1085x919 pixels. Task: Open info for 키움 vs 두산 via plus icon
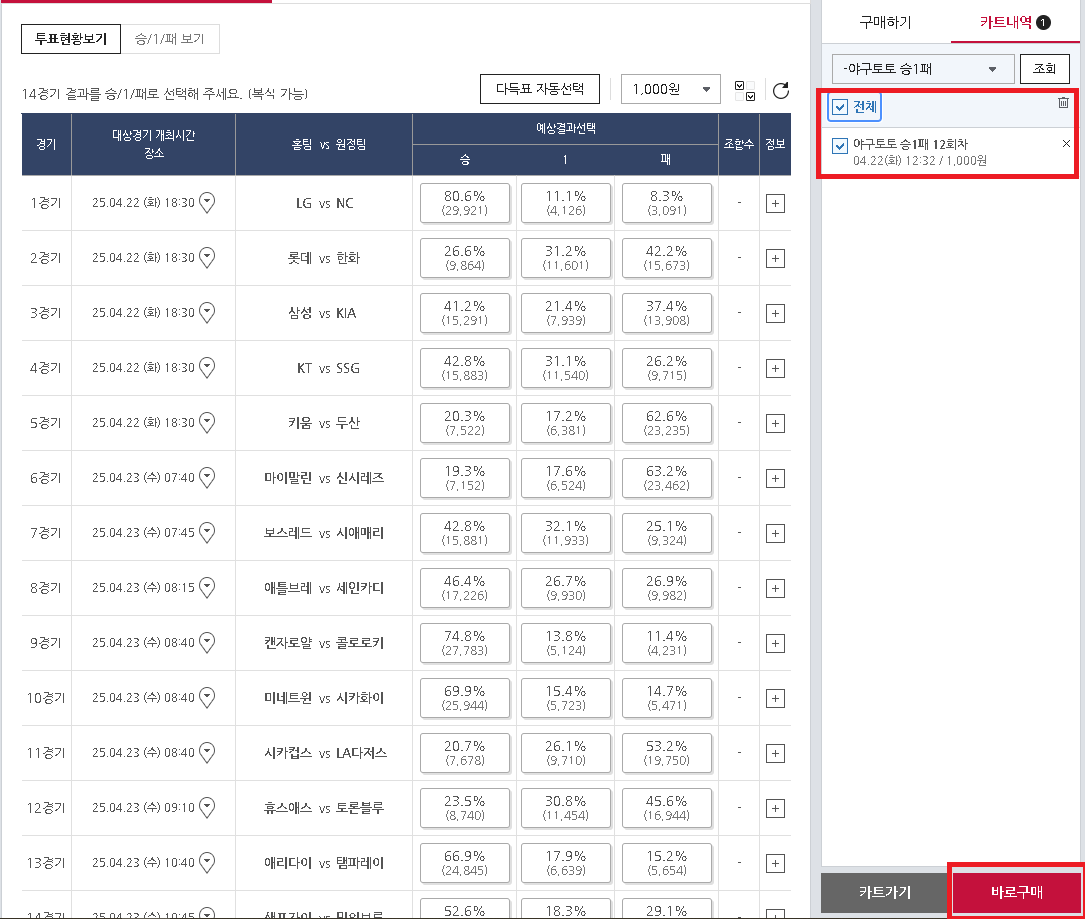click(775, 423)
